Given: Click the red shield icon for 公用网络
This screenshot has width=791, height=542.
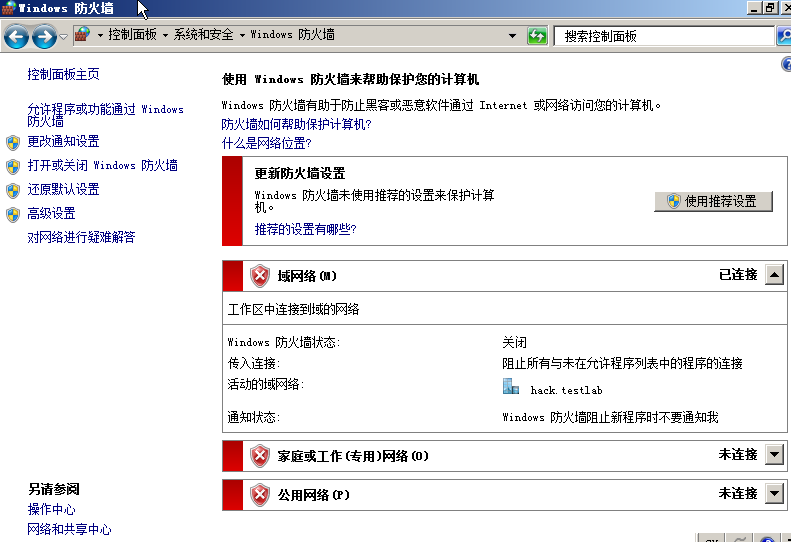Looking at the screenshot, I should coord(260,494).
